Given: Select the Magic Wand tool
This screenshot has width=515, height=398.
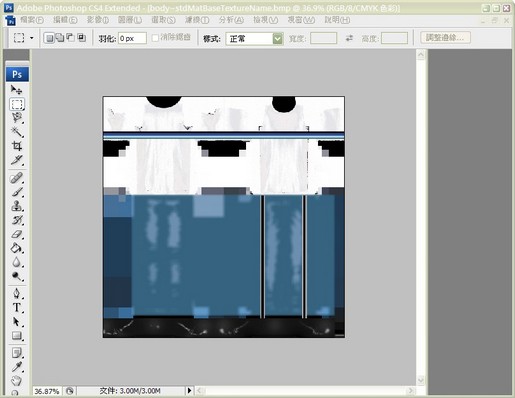Looking at the screenshot, I should (x=17, y=132).
